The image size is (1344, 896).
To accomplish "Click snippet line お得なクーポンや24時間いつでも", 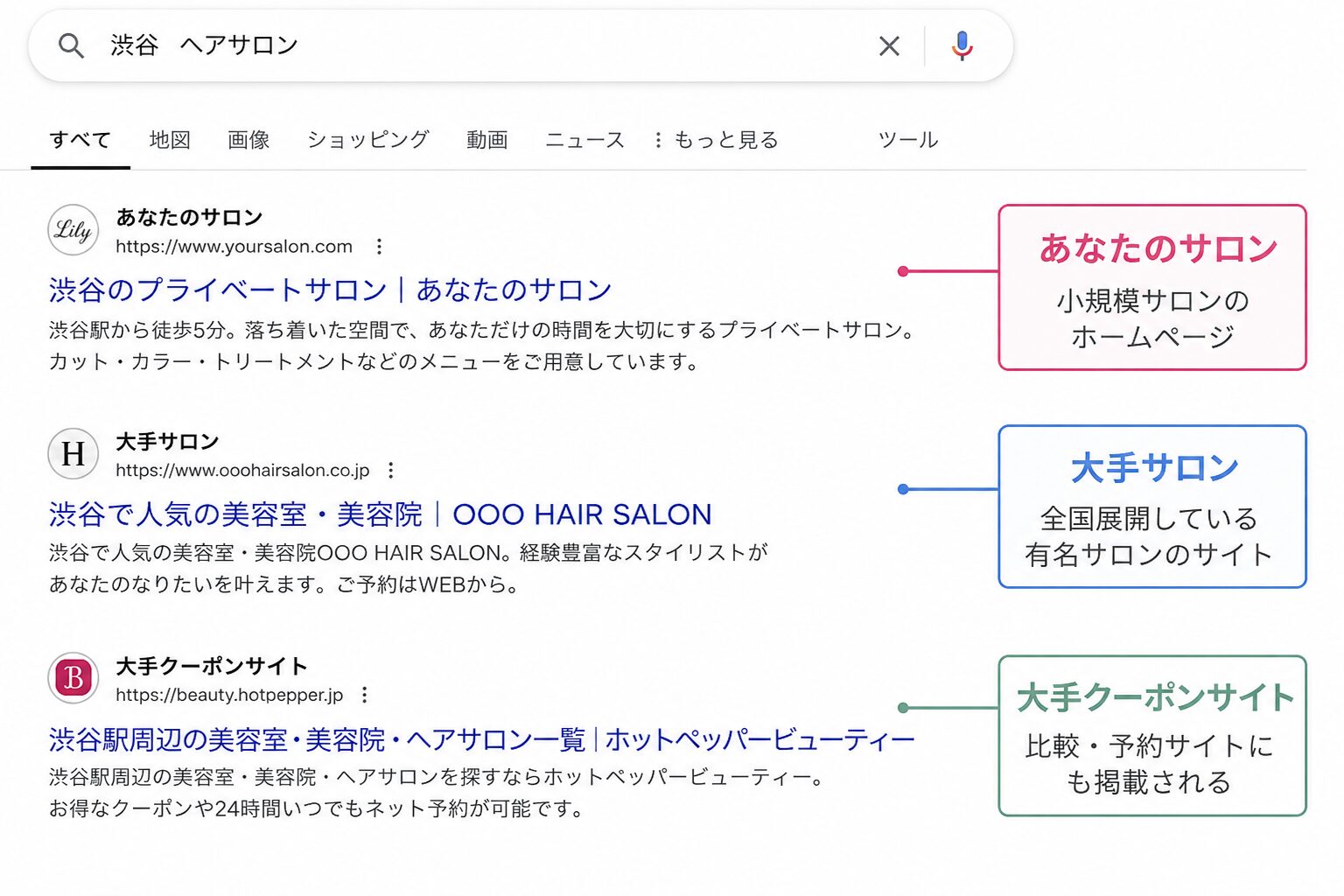I will [x=318, y=808].
